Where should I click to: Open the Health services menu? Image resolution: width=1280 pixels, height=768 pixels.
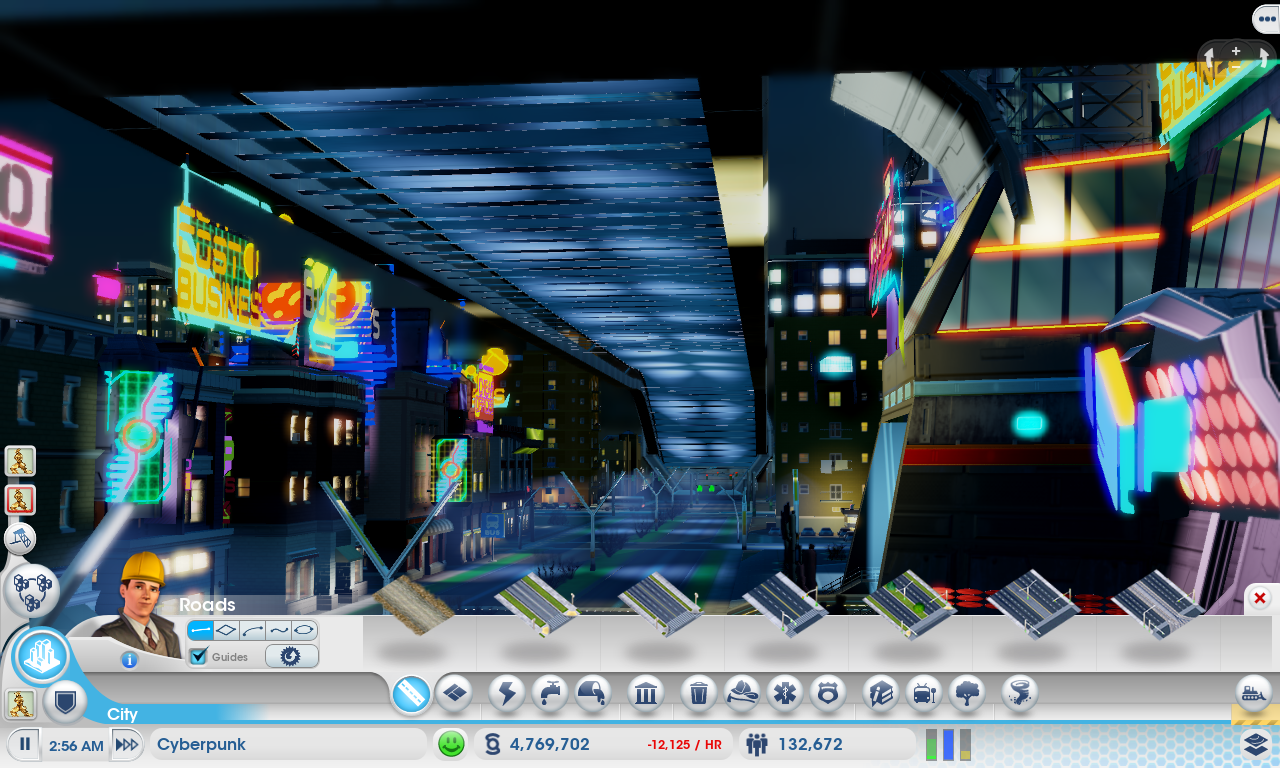click(785, 692)
